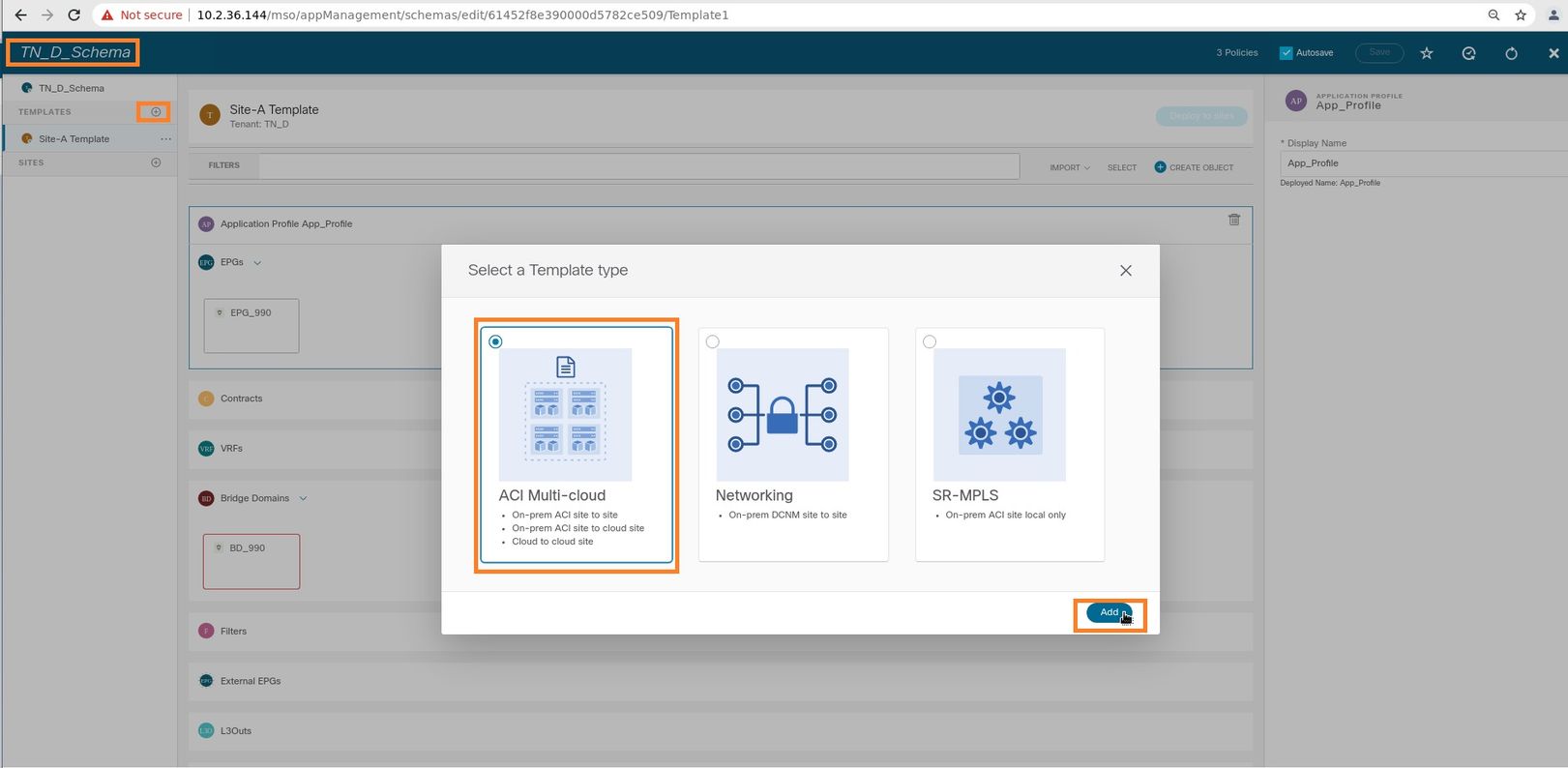Click the SR-MPLS gears illustration
The width and height of the screenshot is (1568, 768).
point(999,415)
